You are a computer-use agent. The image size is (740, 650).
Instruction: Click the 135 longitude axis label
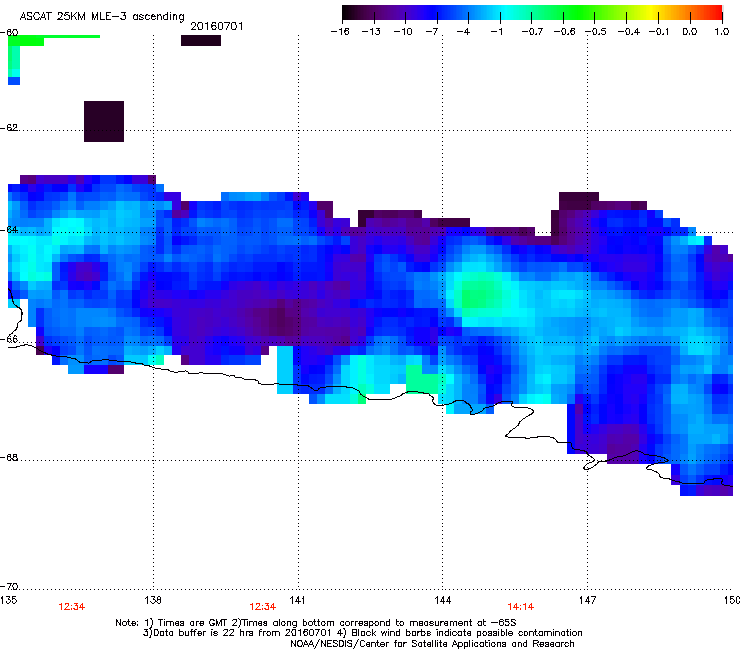point(8,600)
